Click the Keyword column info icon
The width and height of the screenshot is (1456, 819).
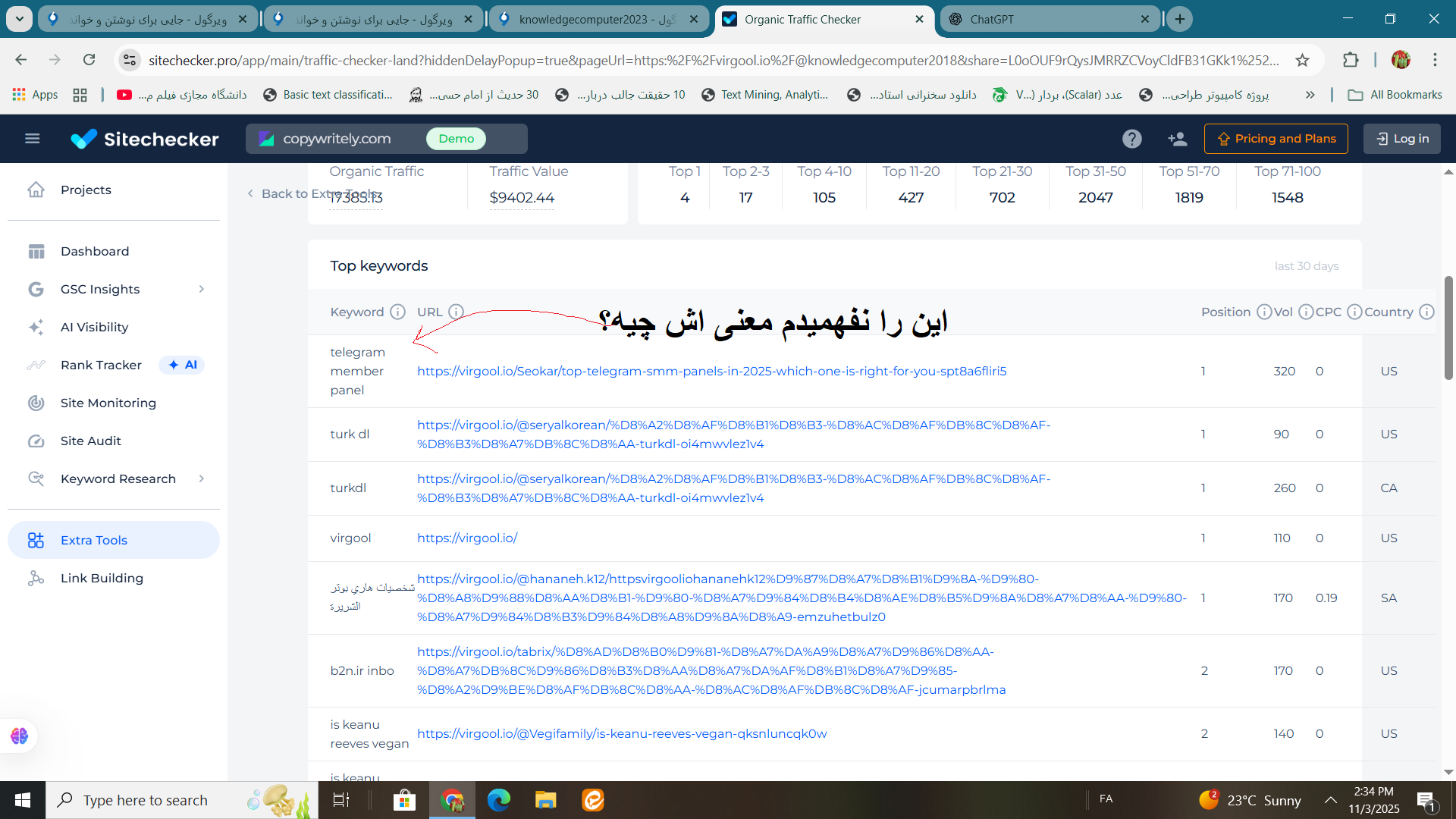[397, 312]
